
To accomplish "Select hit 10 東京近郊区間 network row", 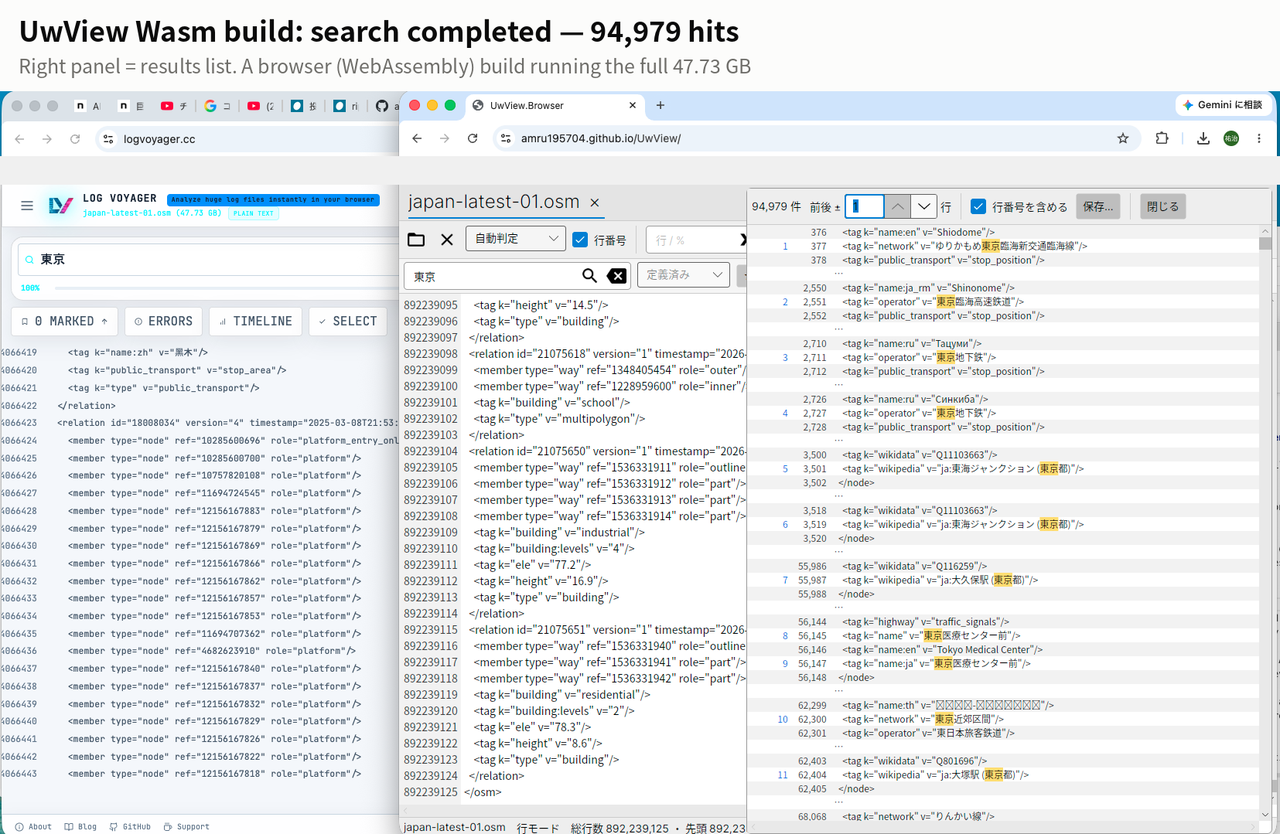I will tap(1003, 719).
